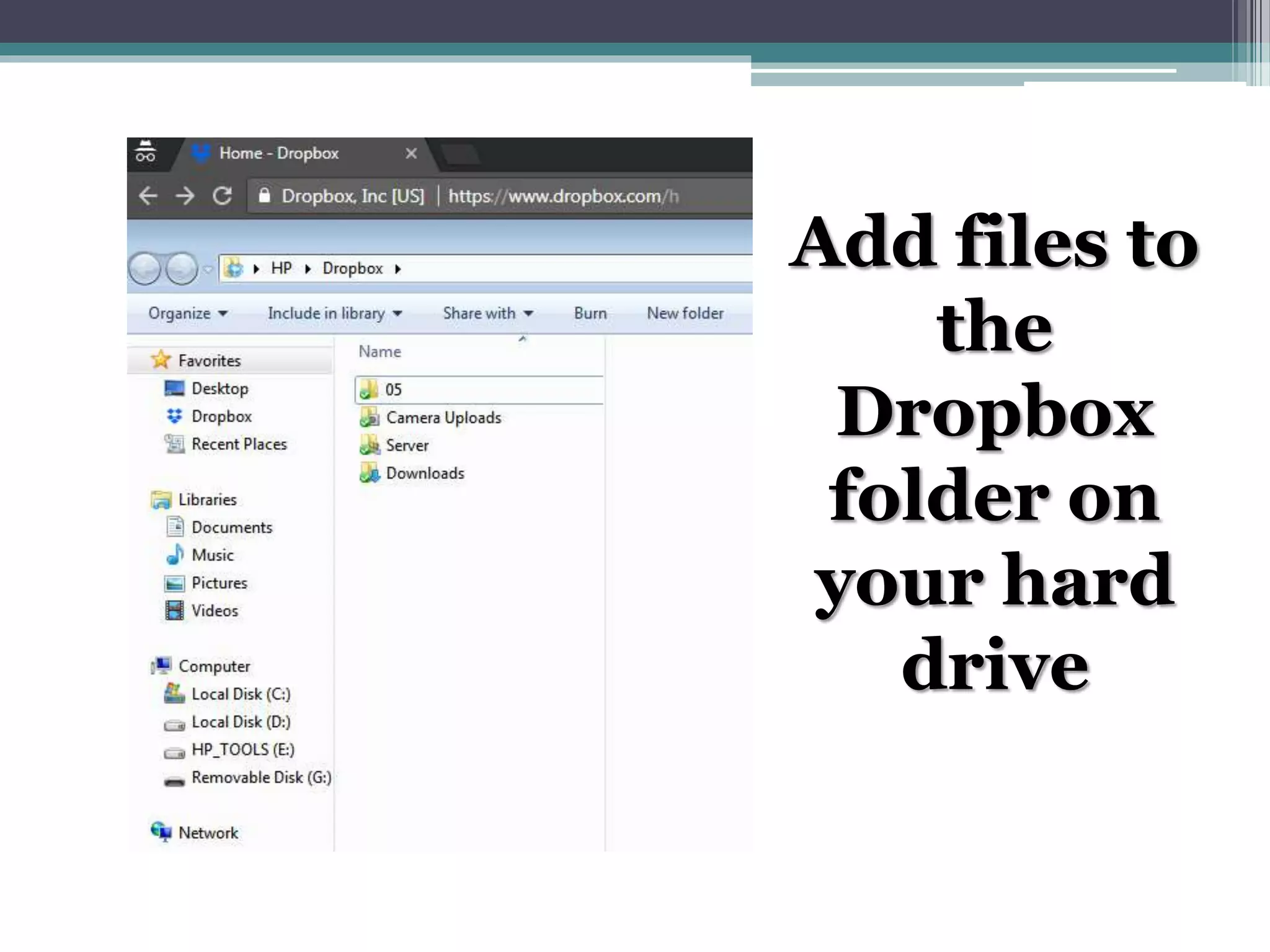Viewport: 1270px width, 952px height.
Task: Open Desktop under Favorites
Action: [220, 389]
